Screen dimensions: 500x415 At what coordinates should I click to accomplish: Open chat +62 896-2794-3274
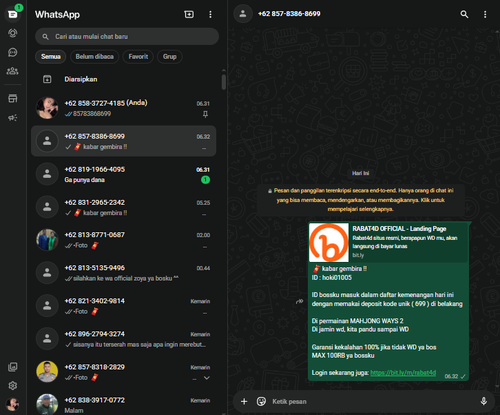point(124,339)
